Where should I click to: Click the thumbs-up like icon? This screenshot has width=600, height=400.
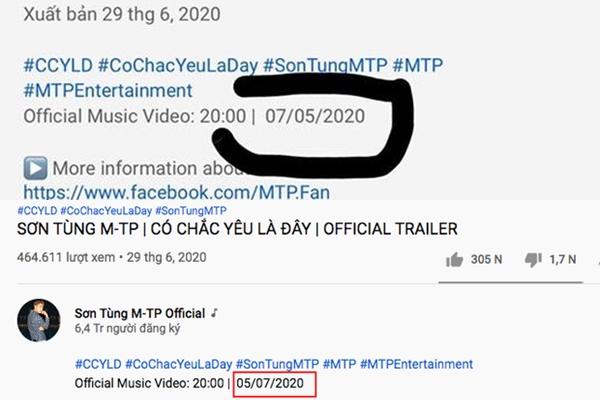click(457, 259)
